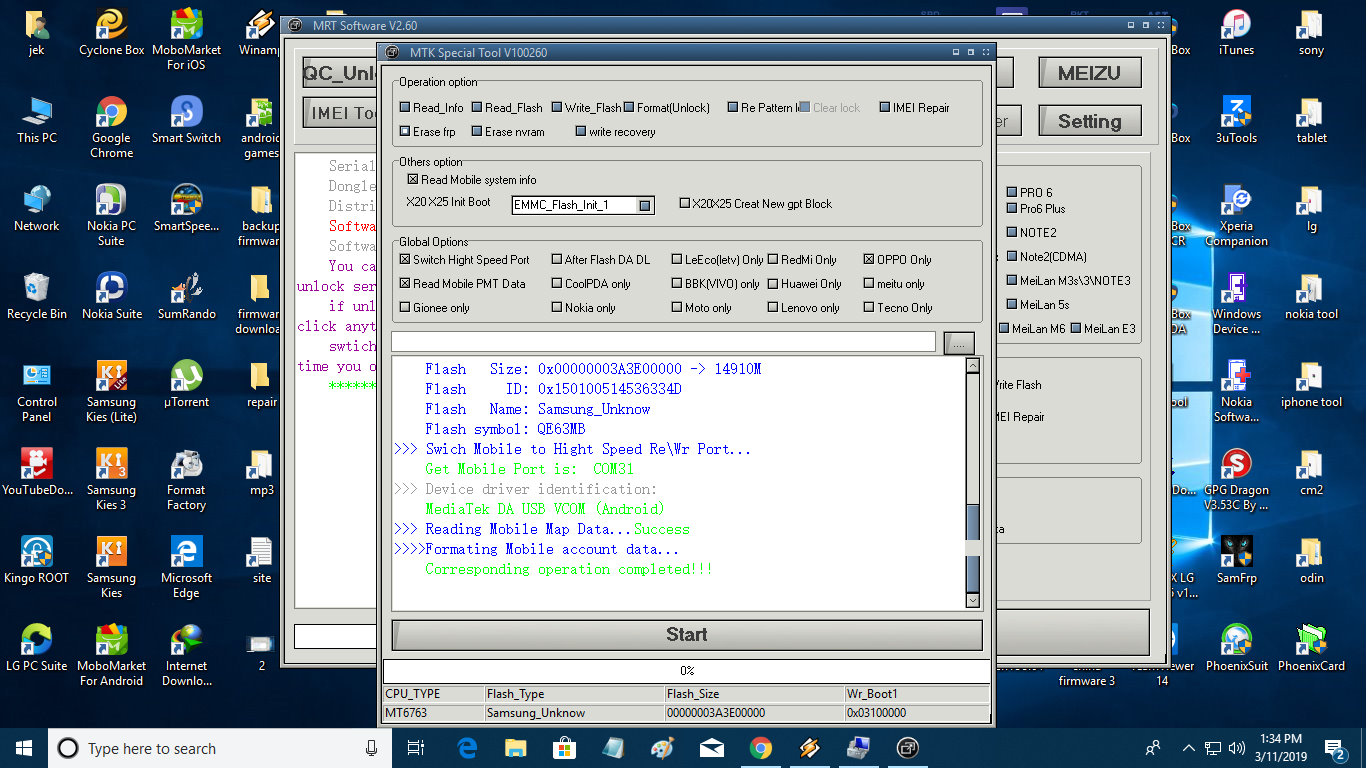Open Task View in taskbar
The height and width of the screenshot is (768, 1366).
416,747
